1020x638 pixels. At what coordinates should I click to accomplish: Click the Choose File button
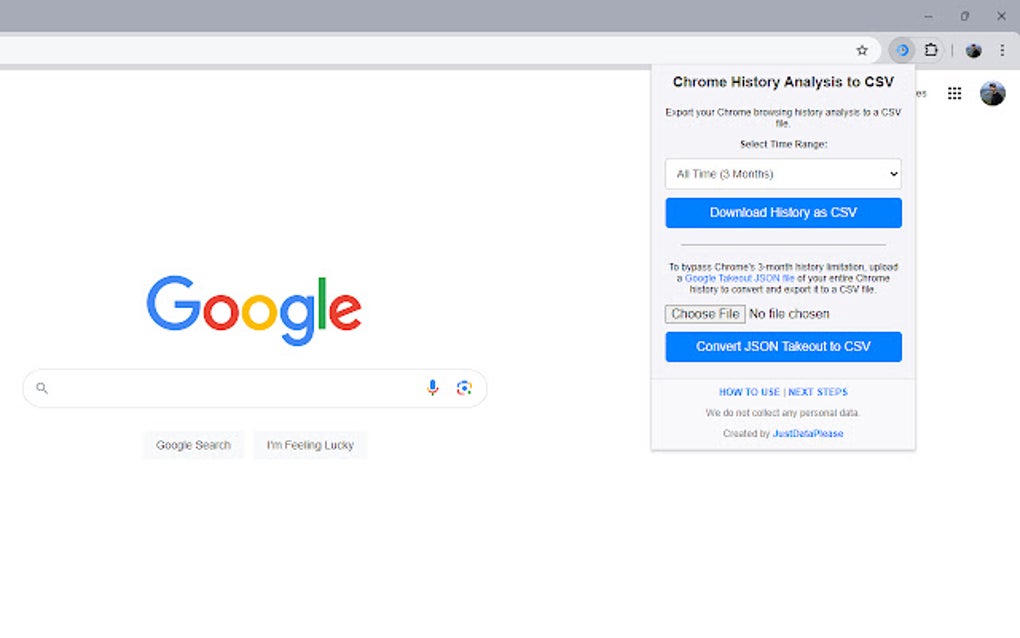(x=705, y=313)
